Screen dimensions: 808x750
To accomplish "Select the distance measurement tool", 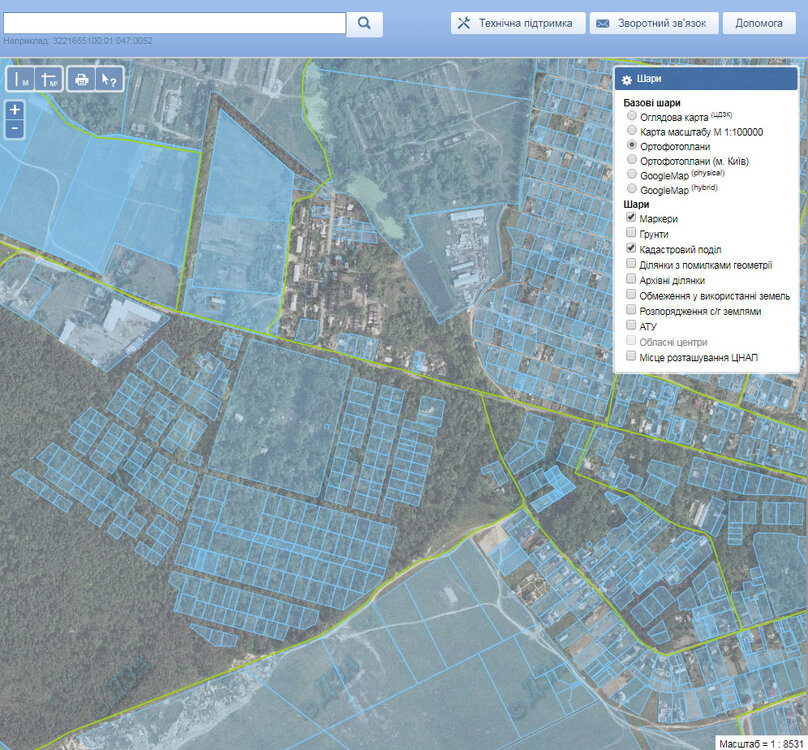I will (21, 79).
